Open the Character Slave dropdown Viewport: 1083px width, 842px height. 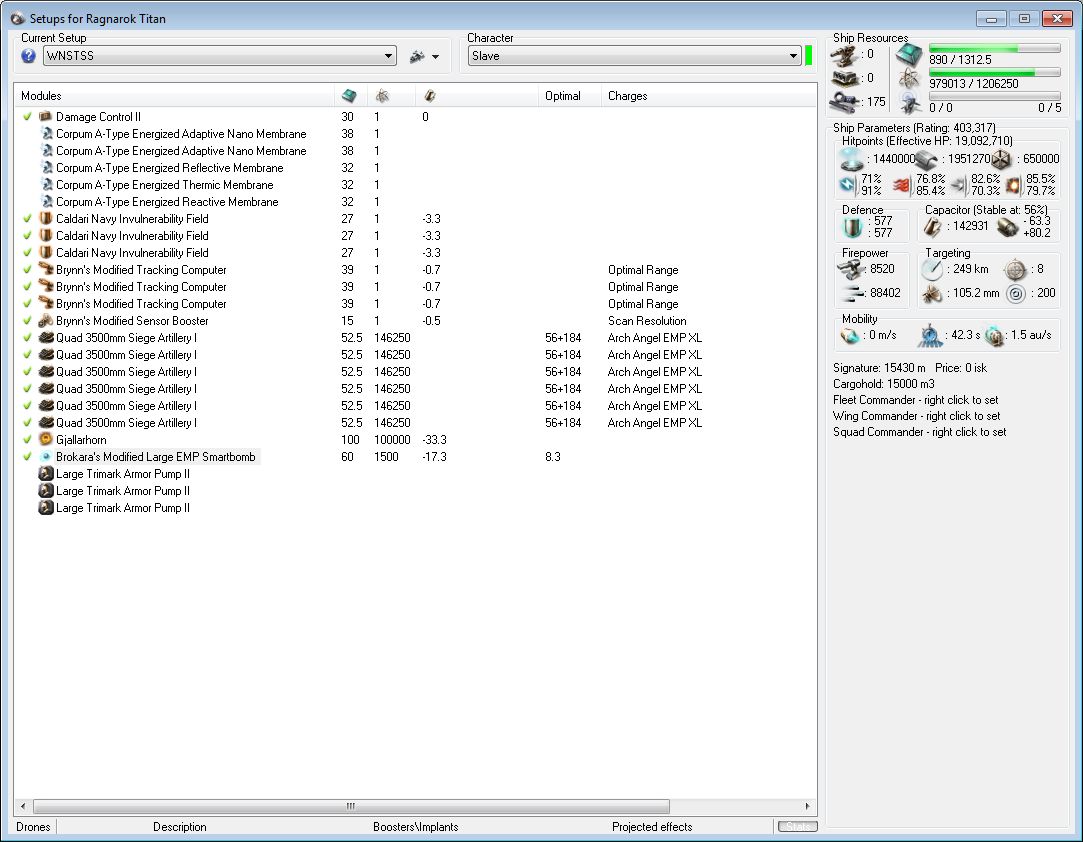[634, 56]
